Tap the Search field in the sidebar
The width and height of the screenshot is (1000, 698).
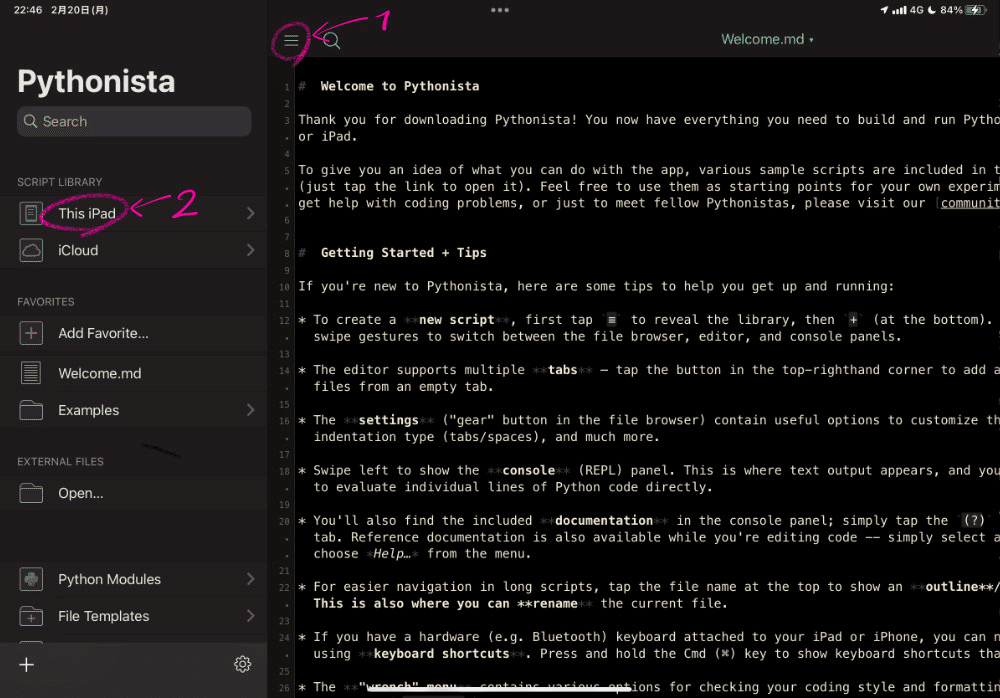133,121
